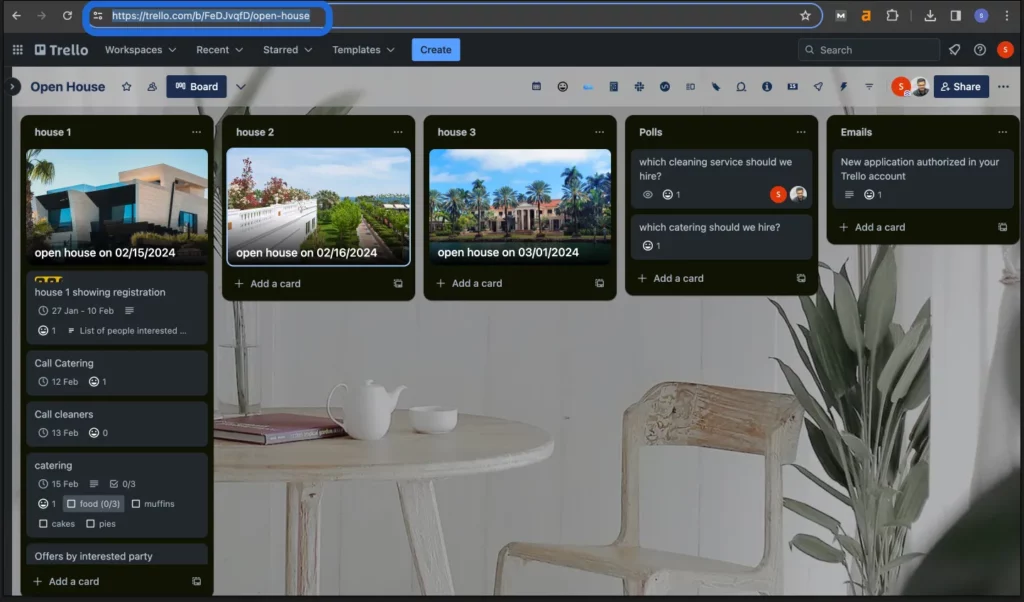The height and width of the screenshot is (602, 1024).
Task: Add a card to house 1 list
Action: 66,581
